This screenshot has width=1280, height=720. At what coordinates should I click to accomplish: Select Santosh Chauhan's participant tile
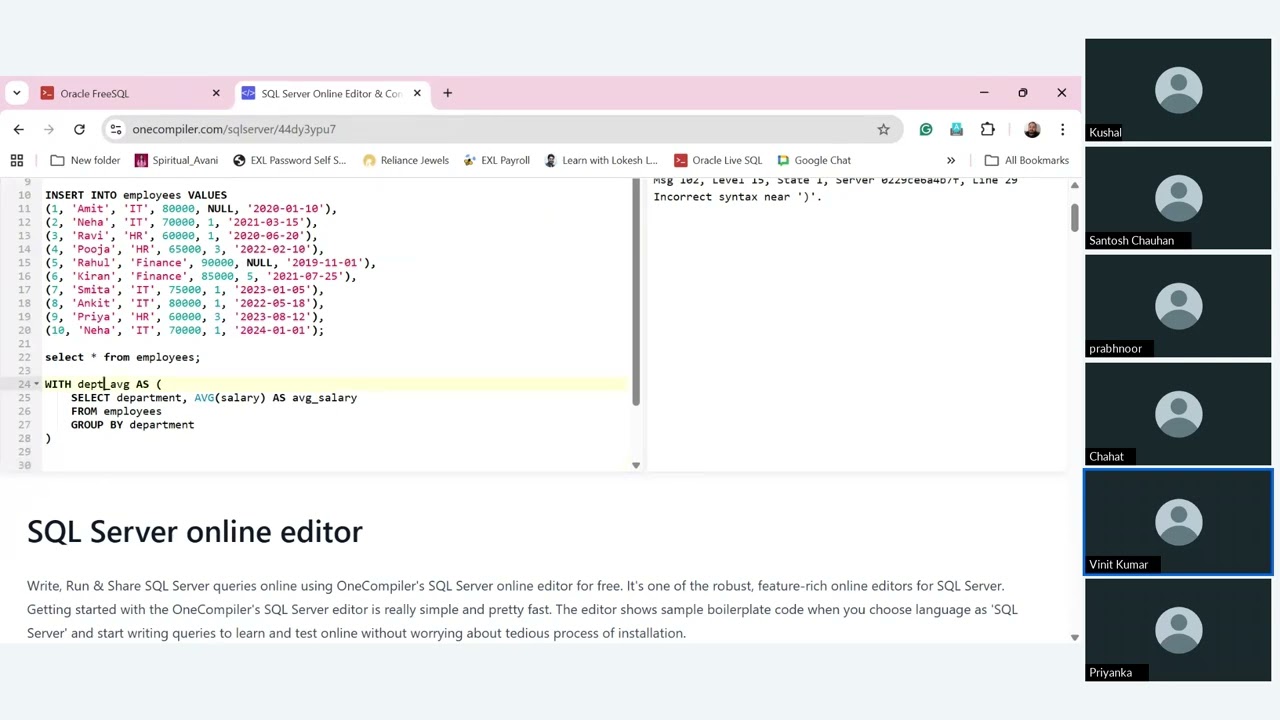pos(1178,198)
